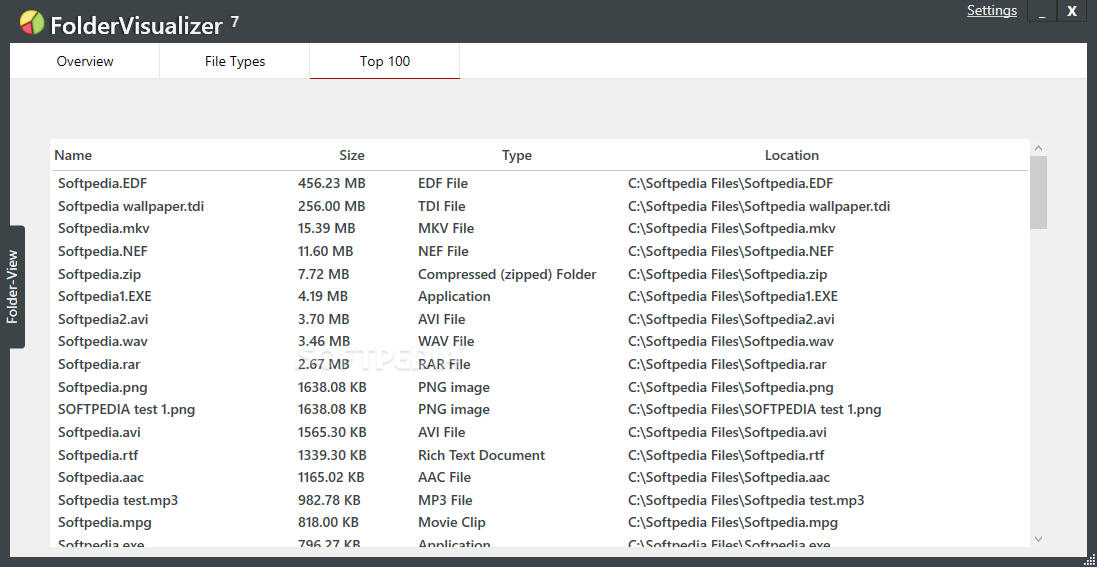The width and height of the screenshot is (1097, 567).
Task: Select the Softpedia.aac file name
Action: [x=101, y=477]
